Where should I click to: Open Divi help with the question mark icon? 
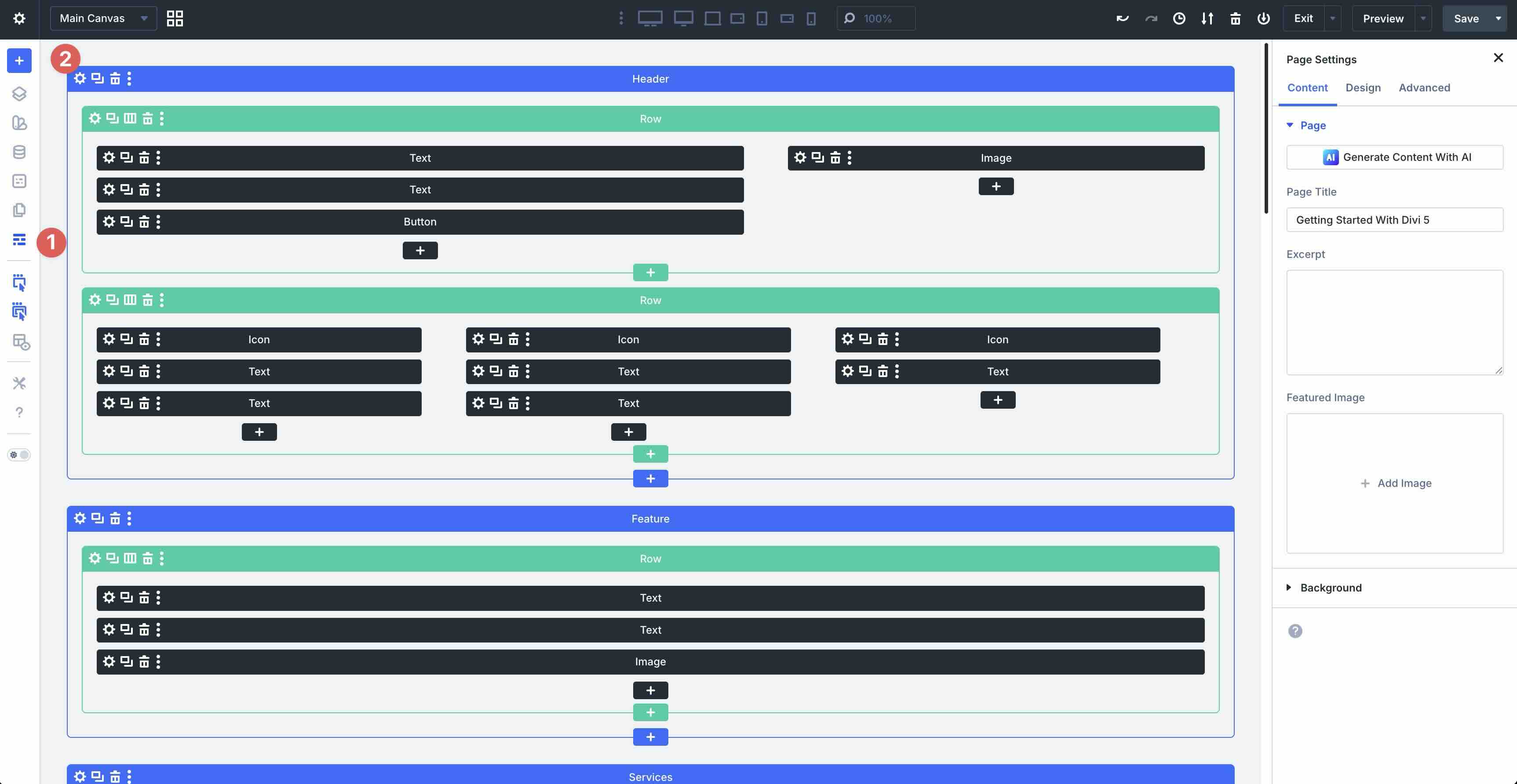pos(19,412)
